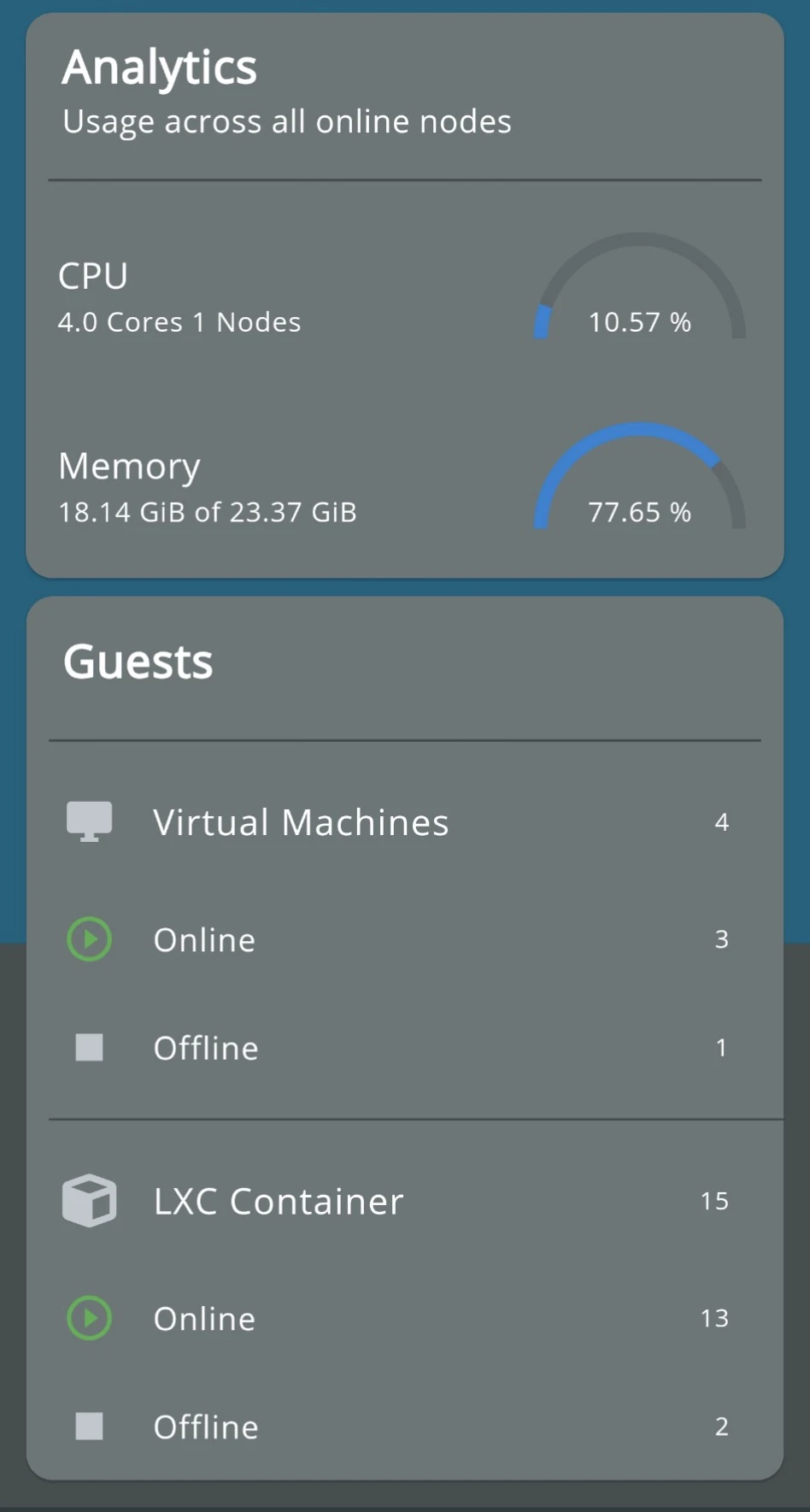The image size is (810, 1512).
Task: Click the Virtual Machines total count 4
Action: (x=721, y=822)
